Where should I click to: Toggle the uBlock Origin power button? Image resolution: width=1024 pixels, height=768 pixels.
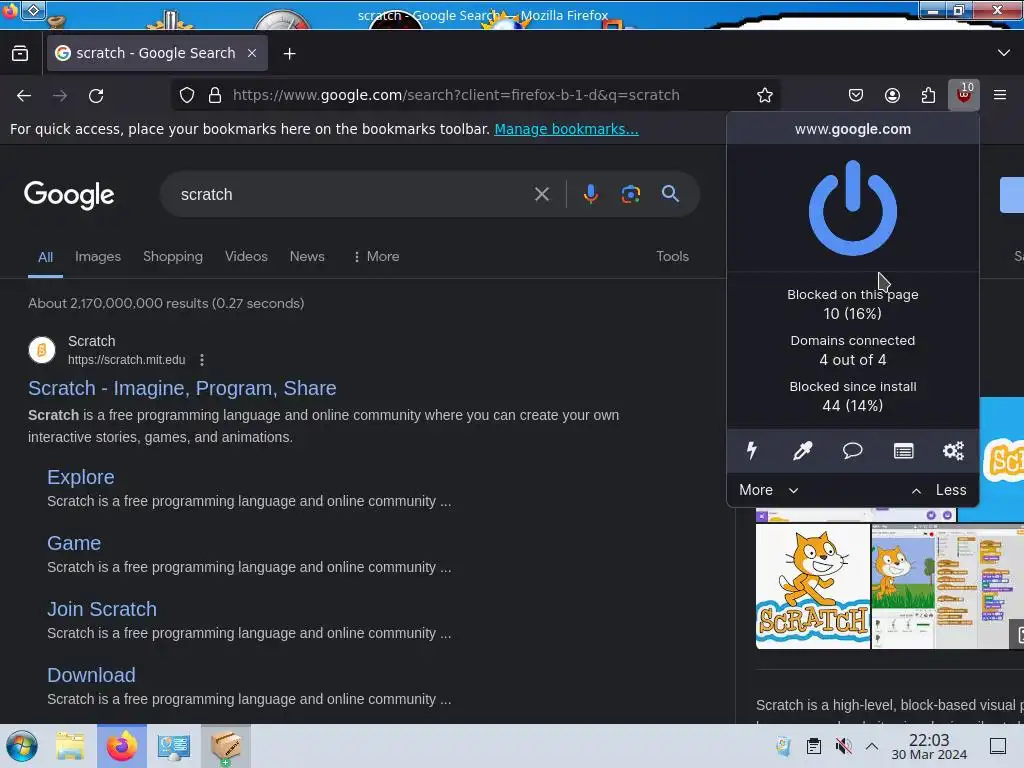point(852,208)
